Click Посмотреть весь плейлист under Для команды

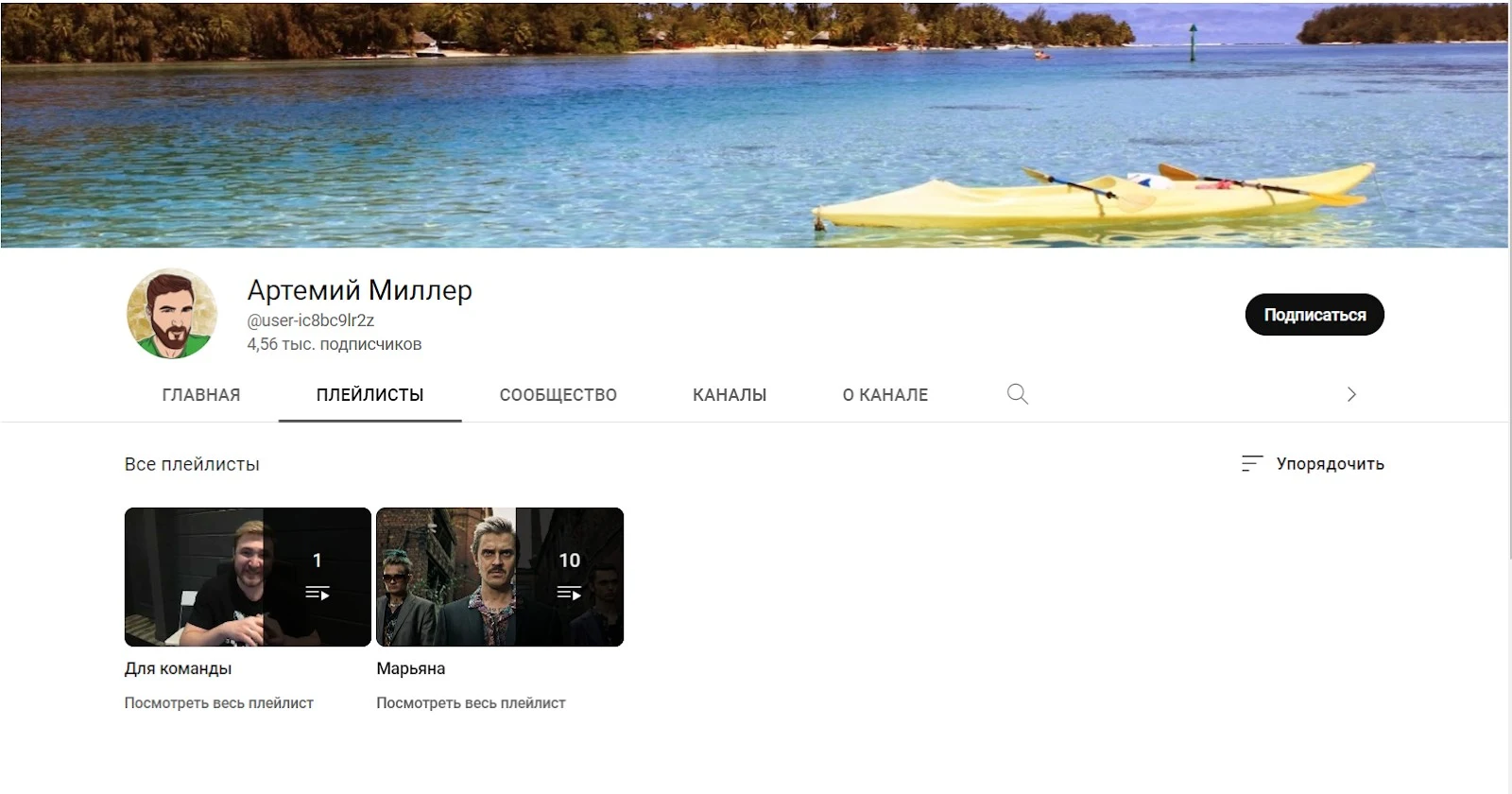point(218,703)
